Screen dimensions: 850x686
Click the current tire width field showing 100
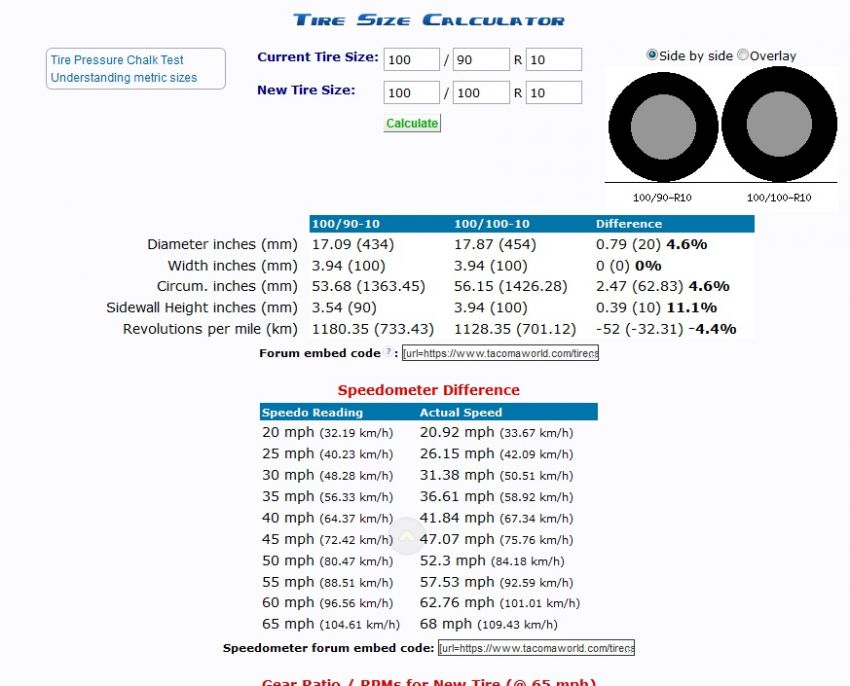click(411, 60)
